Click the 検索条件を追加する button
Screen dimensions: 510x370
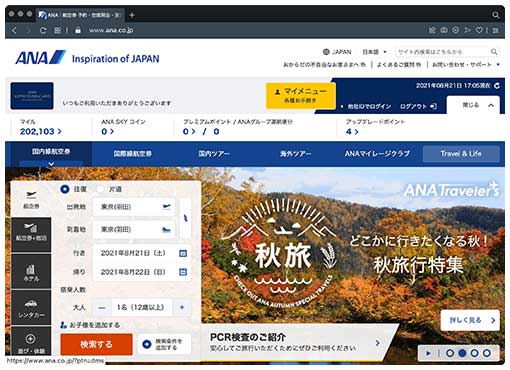(164, 344)
